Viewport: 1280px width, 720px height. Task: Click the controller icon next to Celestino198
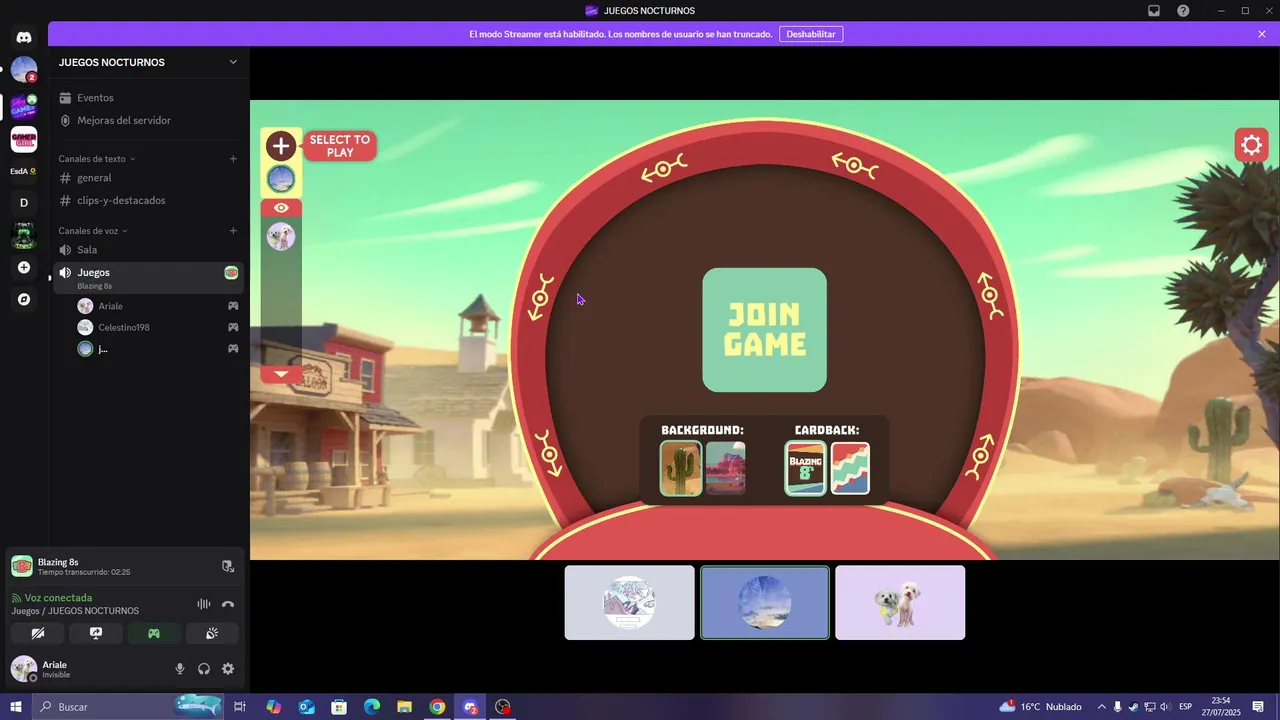click(x=233, y=327)
